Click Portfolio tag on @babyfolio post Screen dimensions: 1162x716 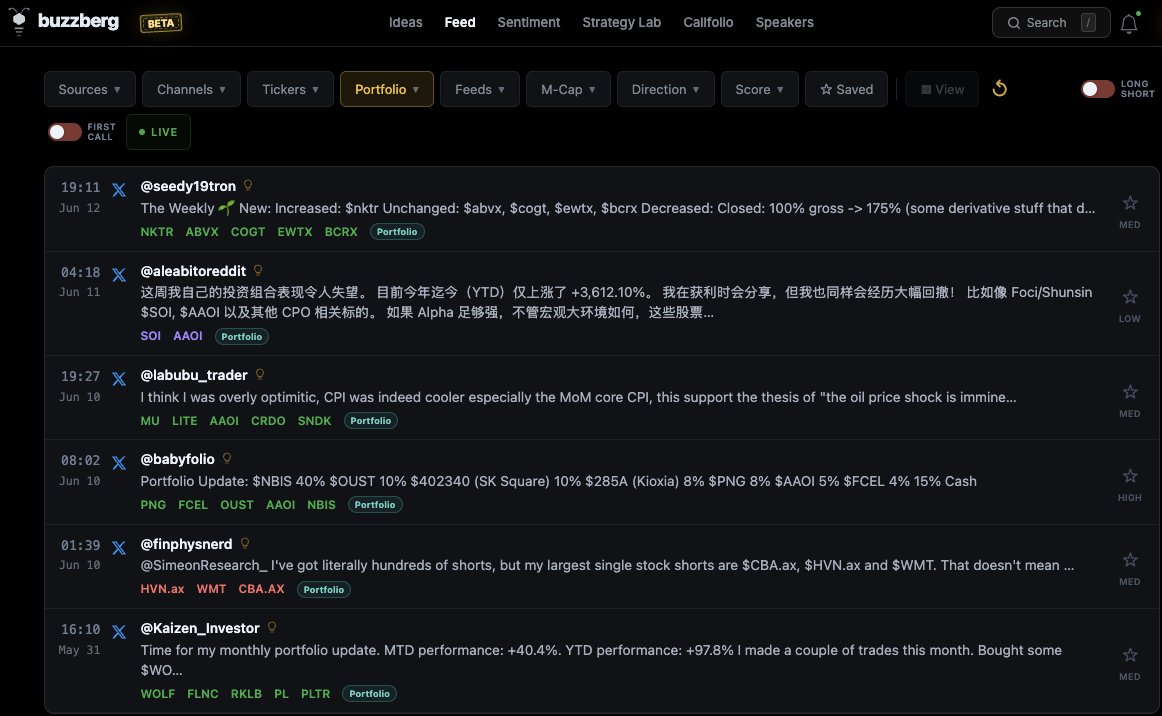pyautogui.click(x=375, y=505)
